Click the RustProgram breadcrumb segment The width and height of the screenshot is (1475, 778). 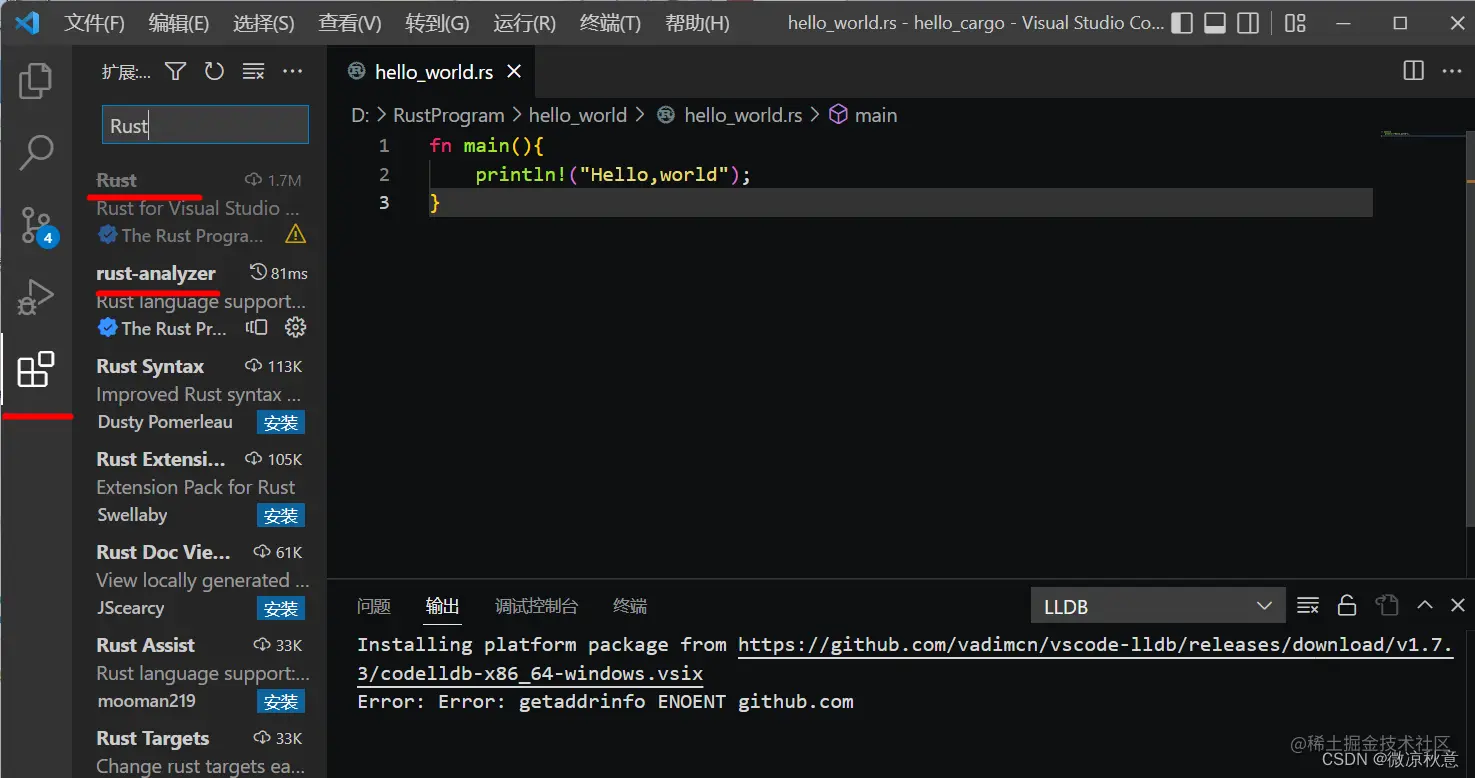point(449,115)
